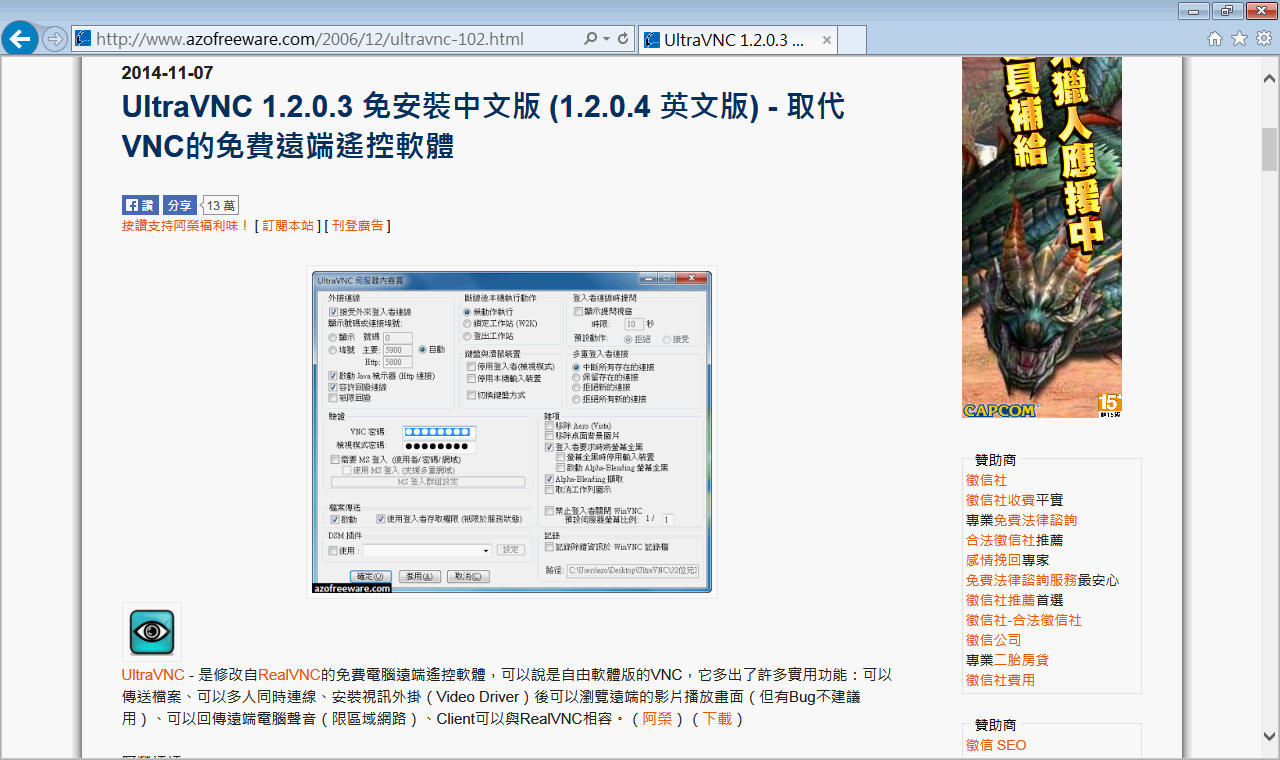The width and height of the screenshot is (1280, 760).
Task: Open the UltraVNC settings dialog screenshot image
Action: (x=512, y=432)
